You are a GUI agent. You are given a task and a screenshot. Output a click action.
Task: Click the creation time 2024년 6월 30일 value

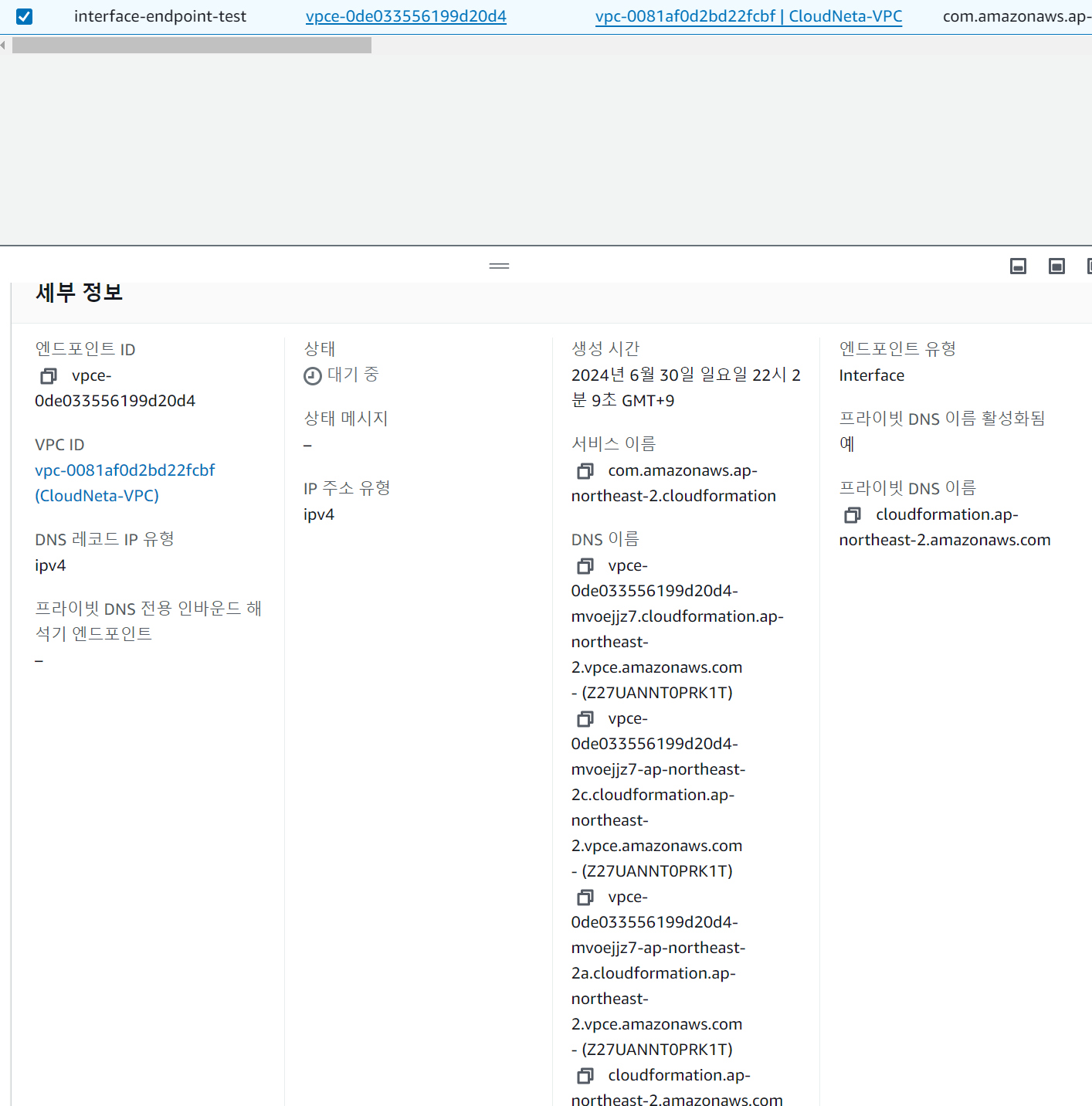pyautogui.click(x=686, y=388)
